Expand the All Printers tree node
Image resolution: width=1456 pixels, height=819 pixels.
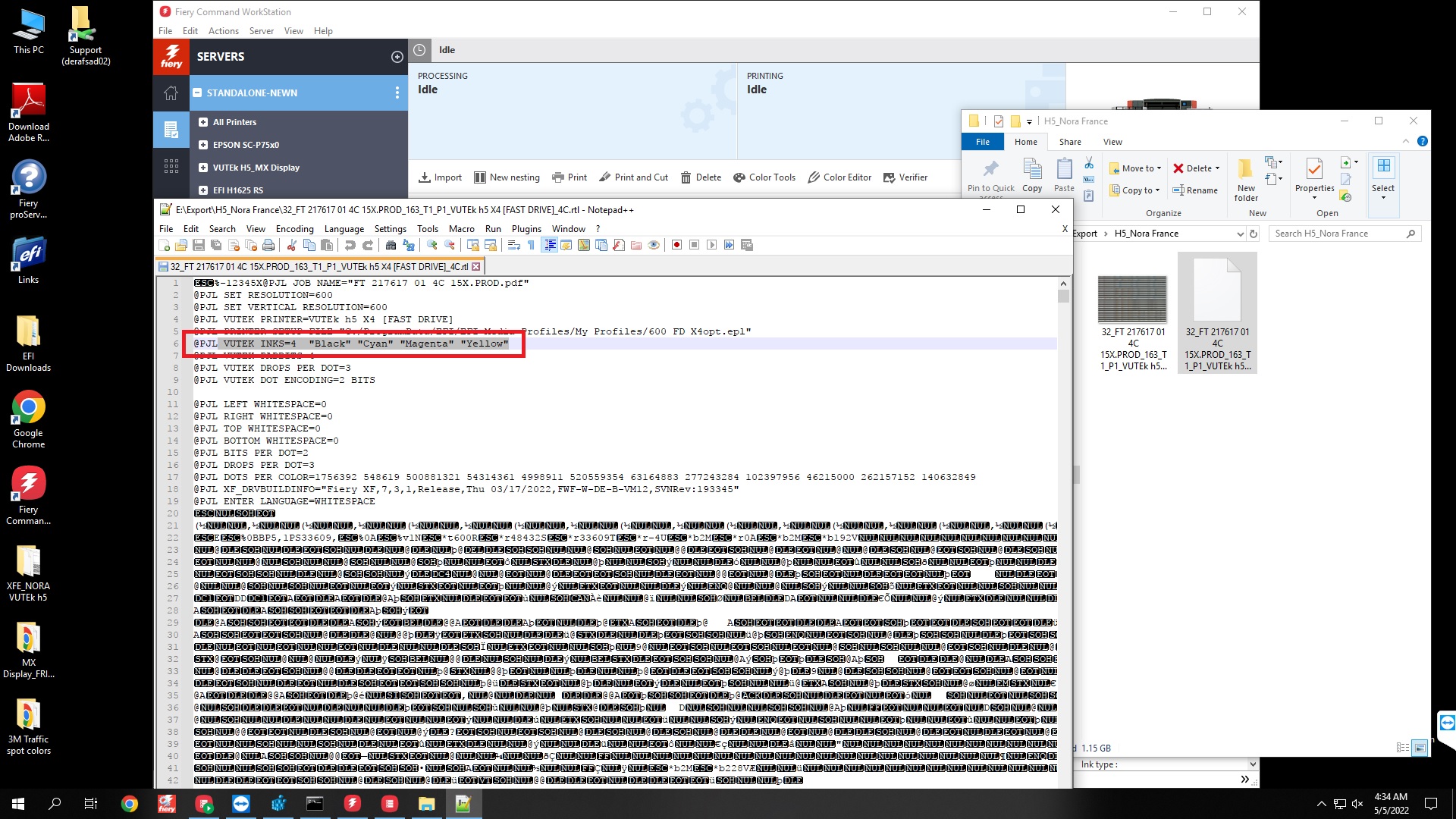point(203,122)
